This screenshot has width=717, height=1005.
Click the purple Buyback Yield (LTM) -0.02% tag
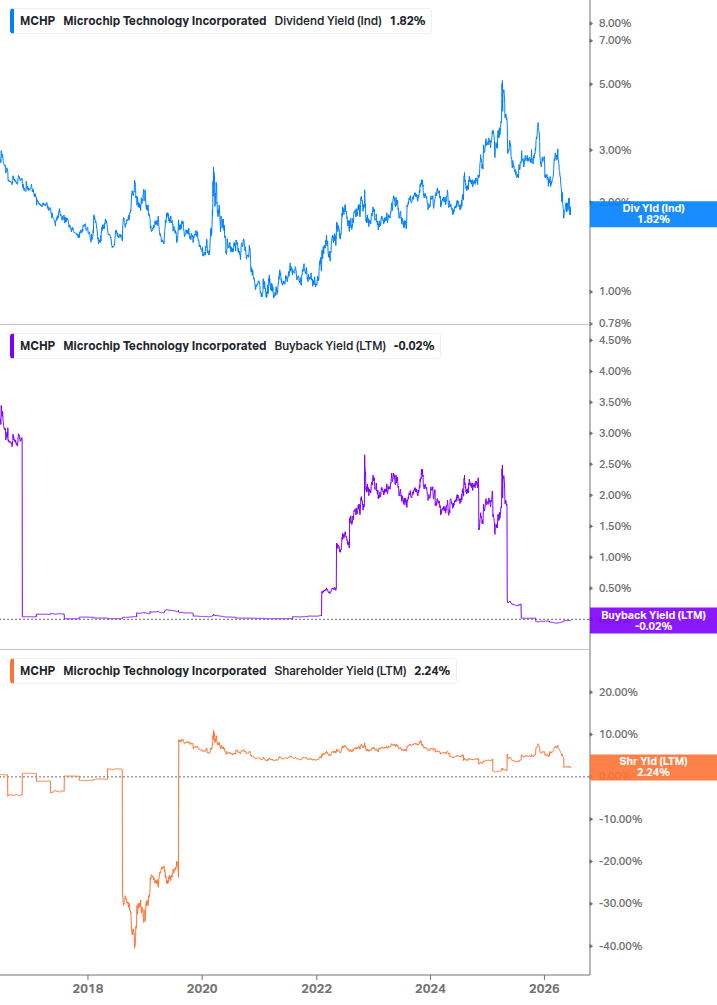653,620
